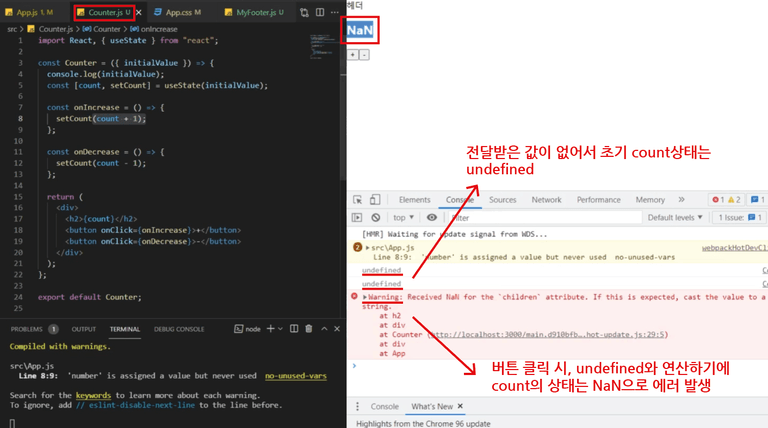Split the terminal panel
Viewport: 768px width, 428px height.
tap(294, 329)
